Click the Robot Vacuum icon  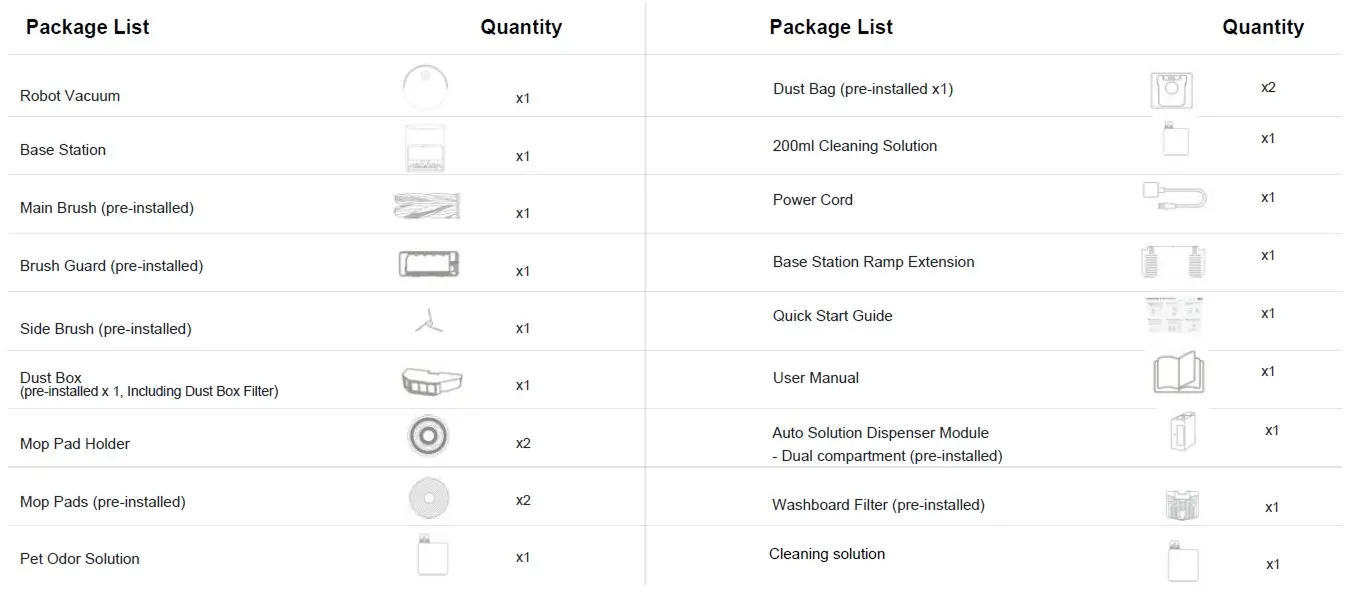[x=425, y=87]
